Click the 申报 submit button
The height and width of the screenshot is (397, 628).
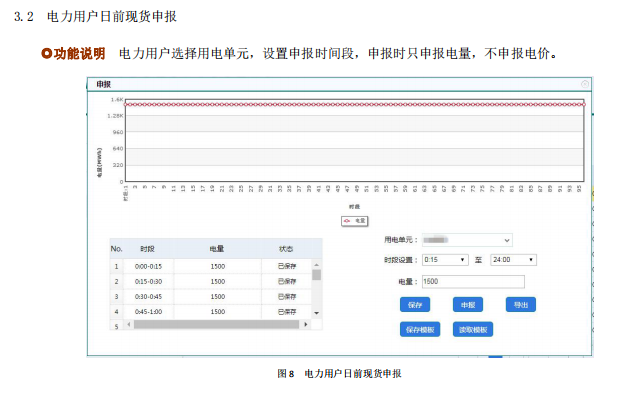[x=468, y=305]
